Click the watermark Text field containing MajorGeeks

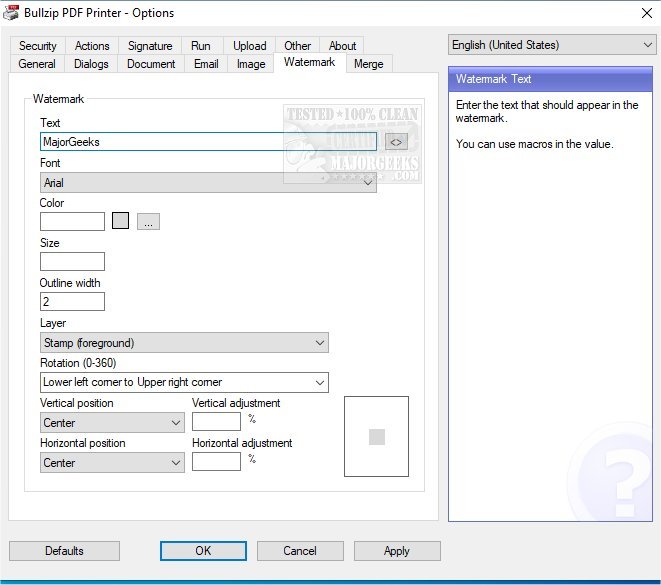coord(208,142)
